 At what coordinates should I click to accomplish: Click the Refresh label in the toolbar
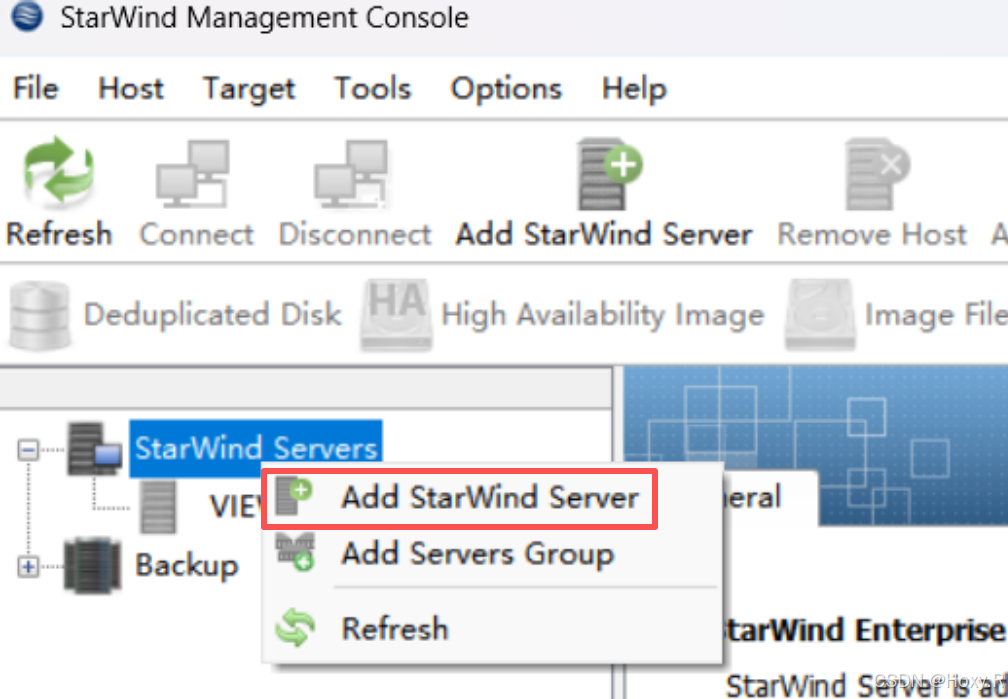[x=59, y=234]
